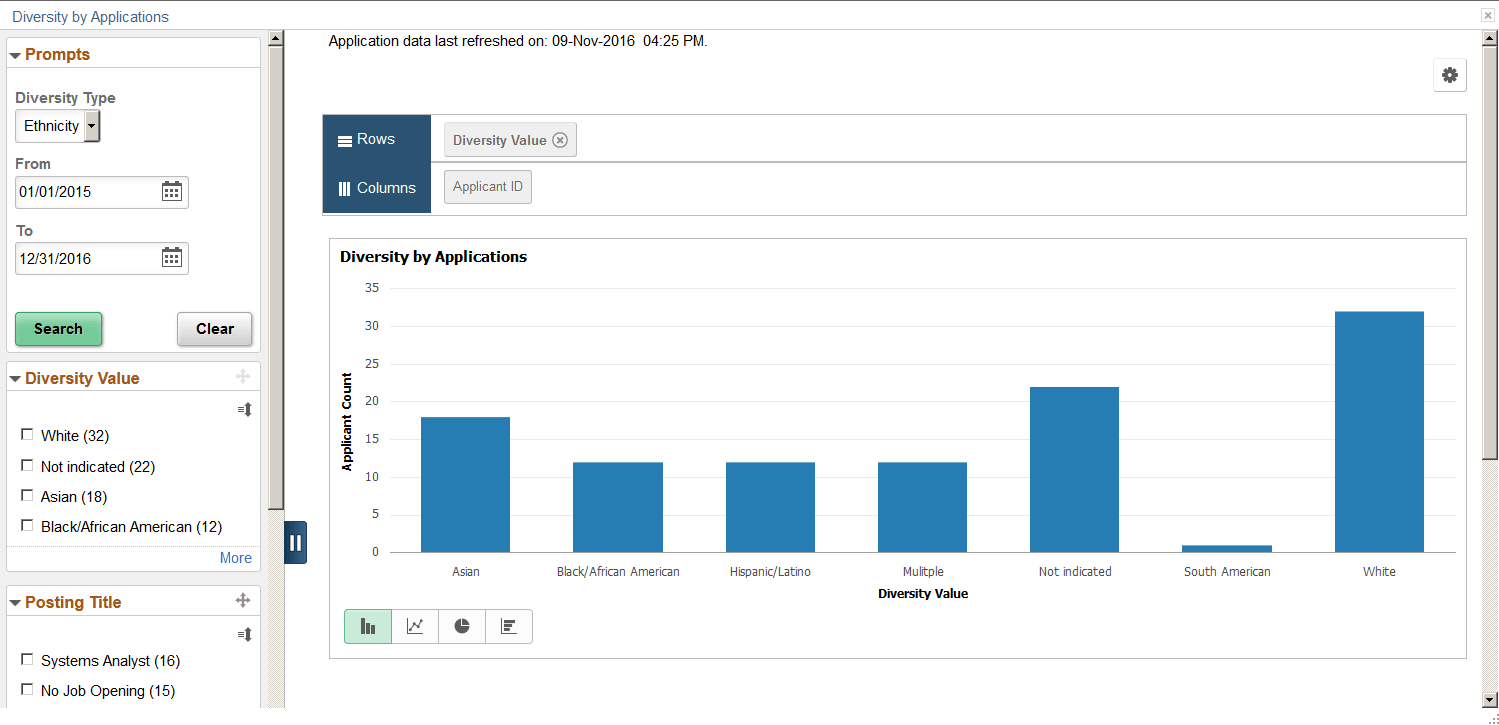Screen dimensions: 1499x725
Task: Open the To date calendar picker
Action: (172, 258)
